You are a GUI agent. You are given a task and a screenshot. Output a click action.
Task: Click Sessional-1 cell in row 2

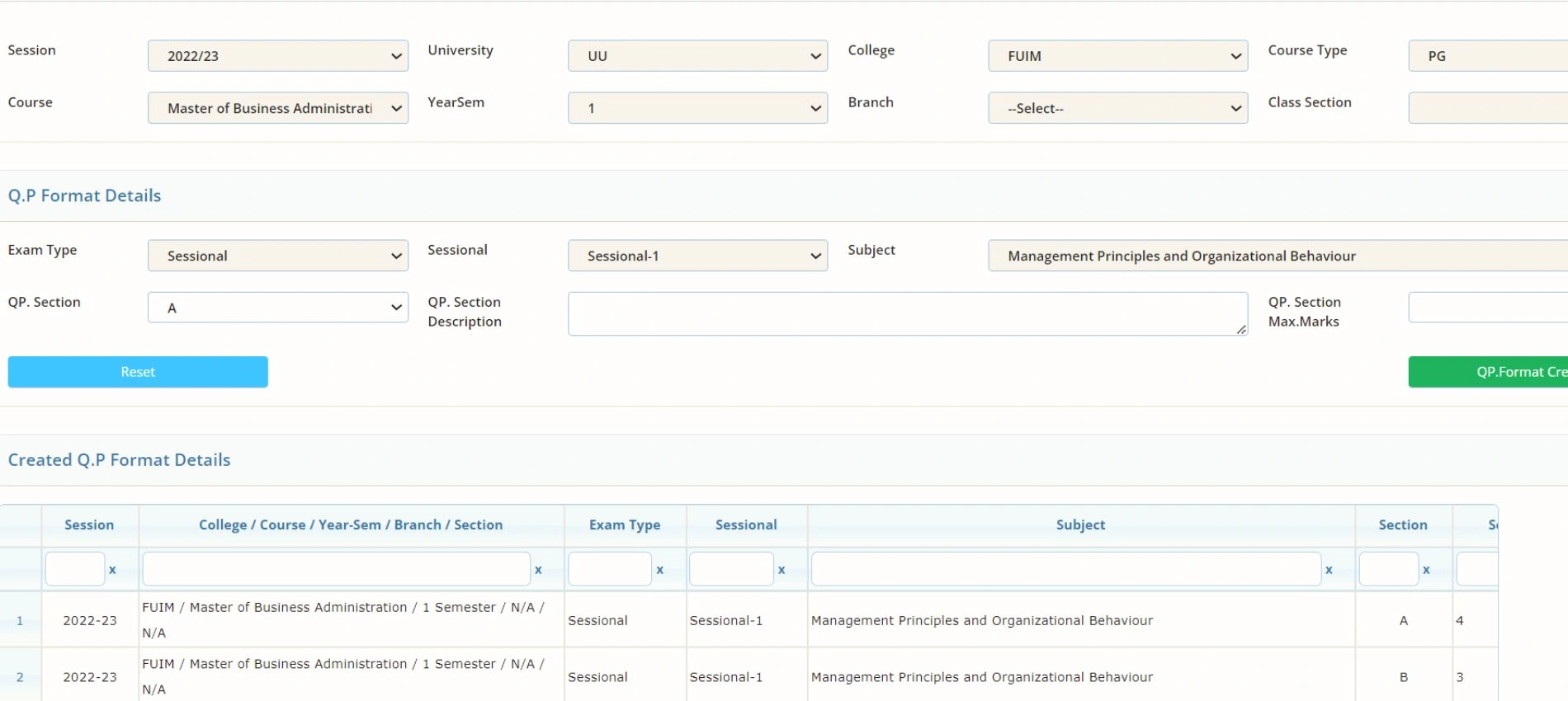[x=747, y=677]
